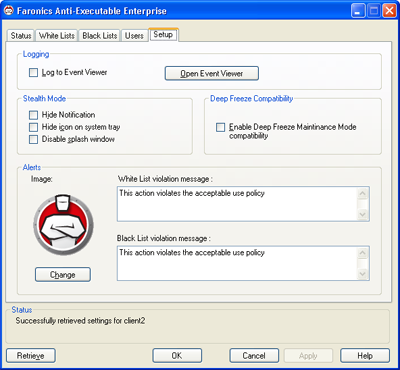Click status text 'Successfully retrieved settings for client2'
The width and height of the screenshot is (400, 370).
tap(80, 321)
